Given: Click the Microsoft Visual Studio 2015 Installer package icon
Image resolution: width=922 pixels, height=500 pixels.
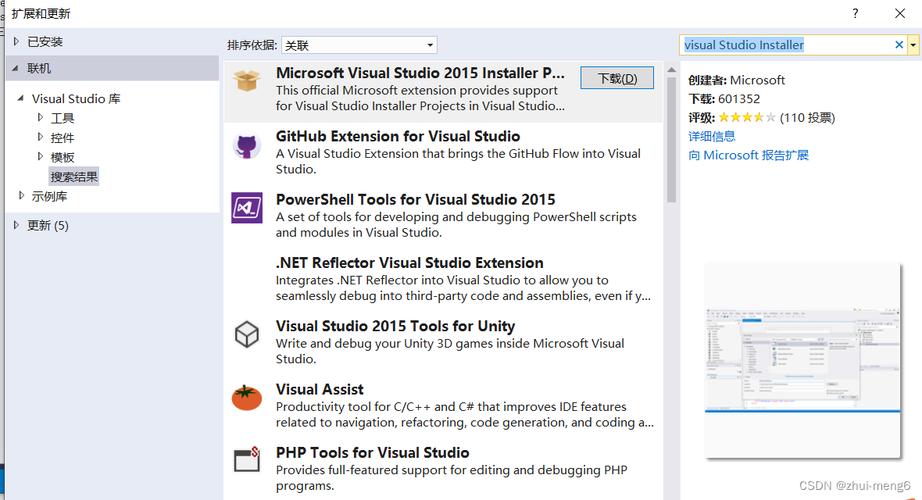Looking at the screenshot, I should click(247, 82).
